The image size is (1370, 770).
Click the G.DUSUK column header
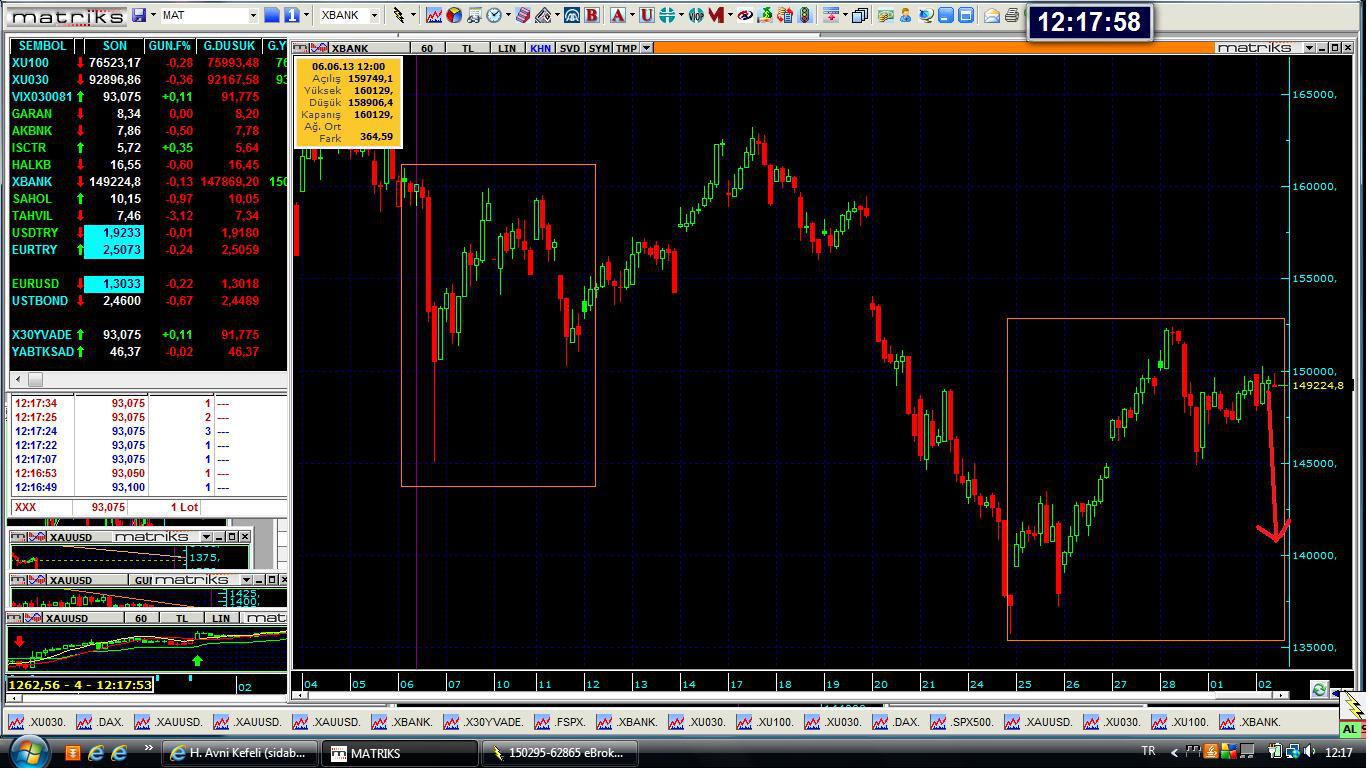click(x=228, y=46)
